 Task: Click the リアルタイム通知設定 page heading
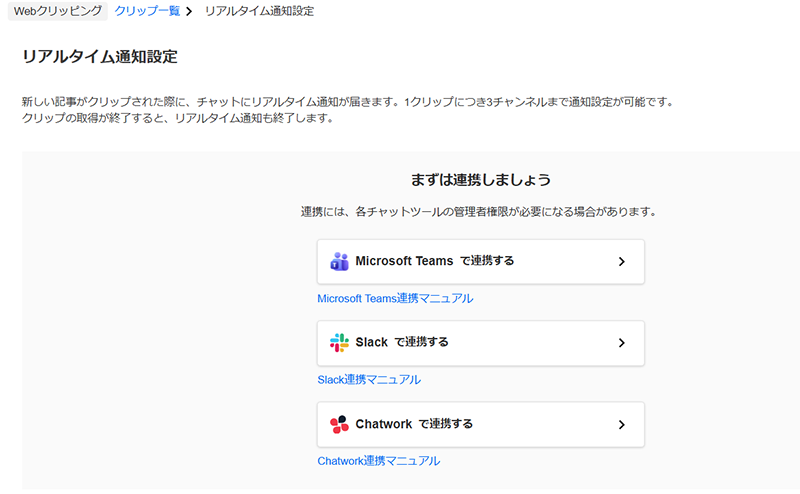coord(99,57)
